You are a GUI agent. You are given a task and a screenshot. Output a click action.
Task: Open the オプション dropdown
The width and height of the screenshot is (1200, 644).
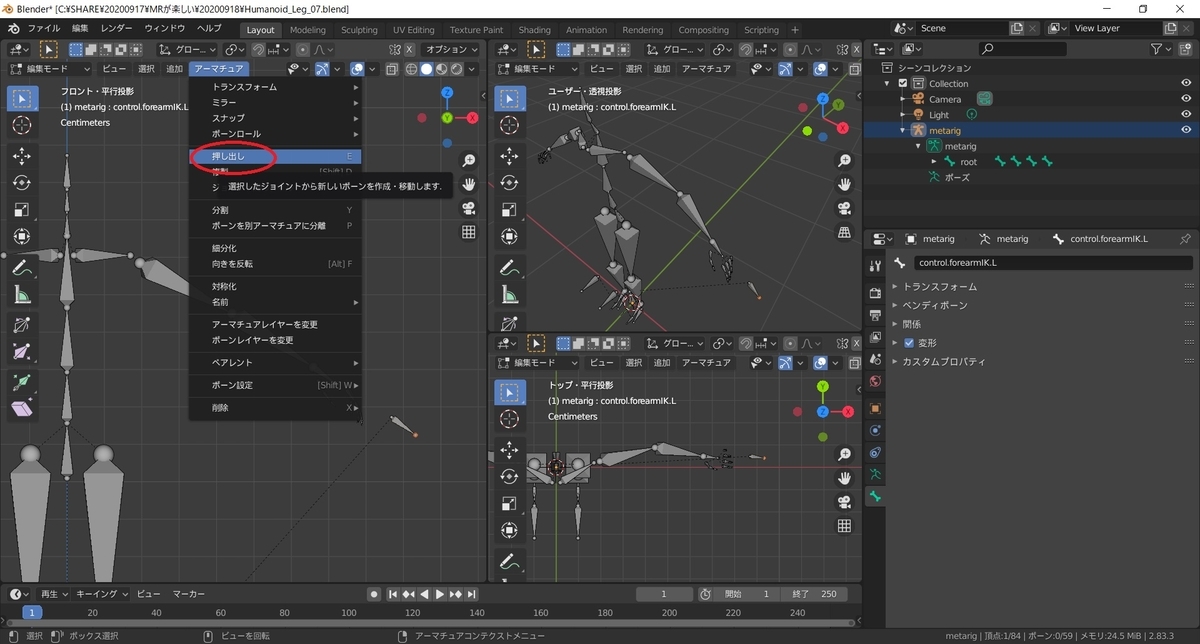[452, 49]
